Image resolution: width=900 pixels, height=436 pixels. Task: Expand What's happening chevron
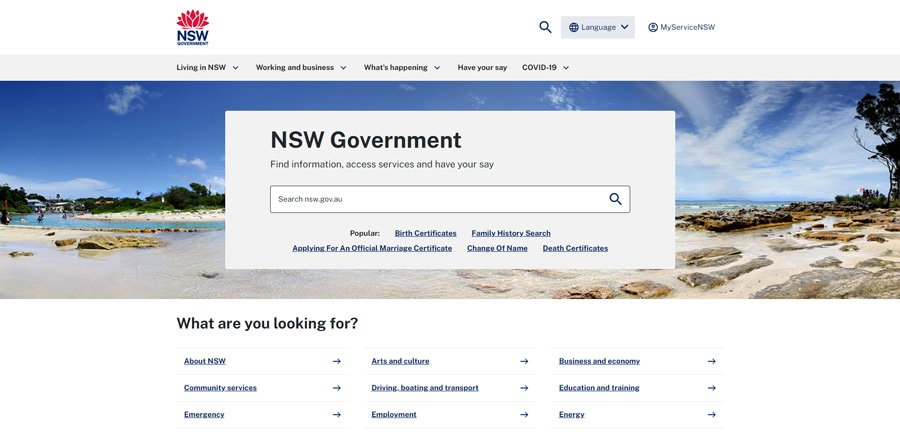coord(437,68)
